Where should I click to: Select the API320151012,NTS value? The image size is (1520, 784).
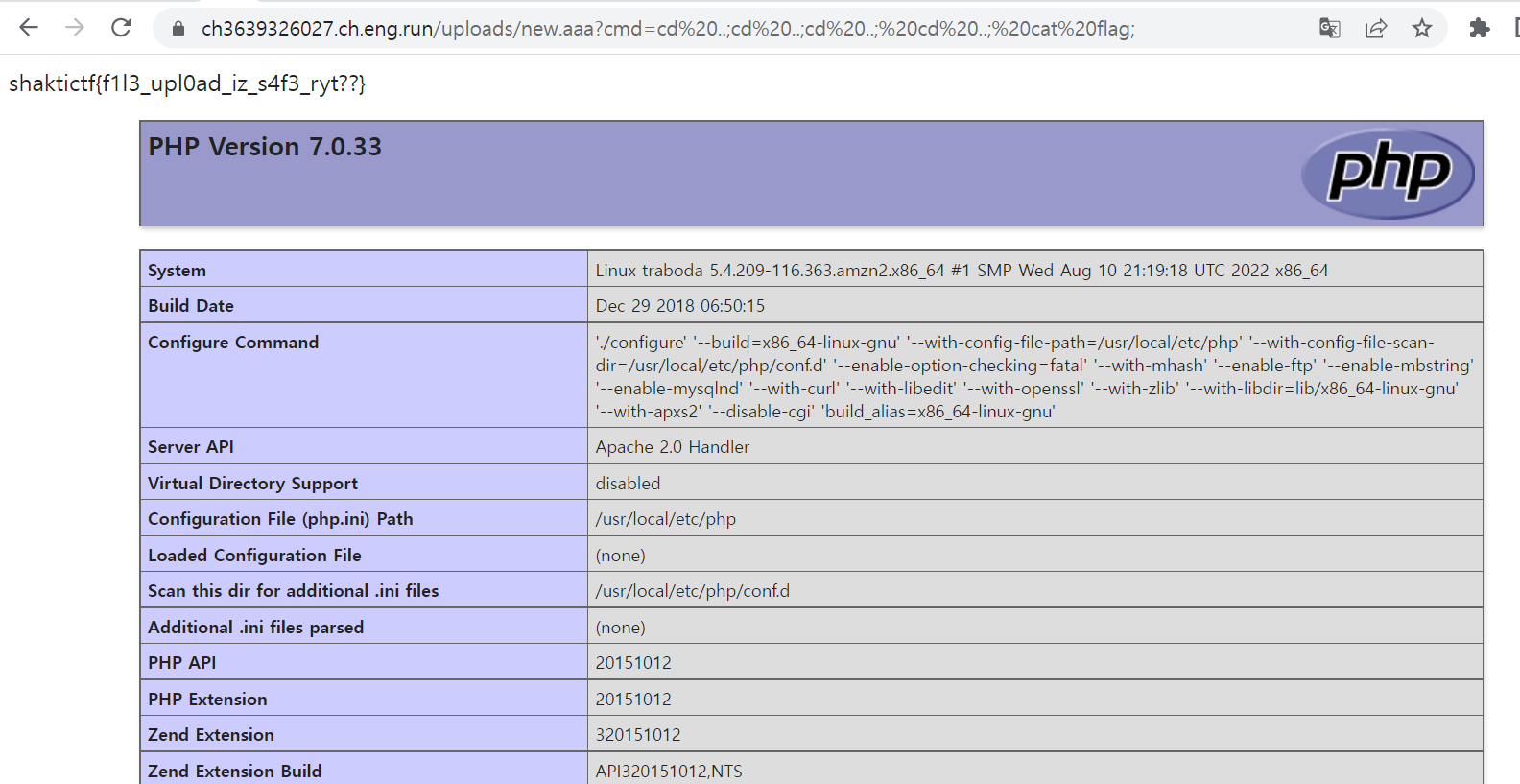point(669,772)
